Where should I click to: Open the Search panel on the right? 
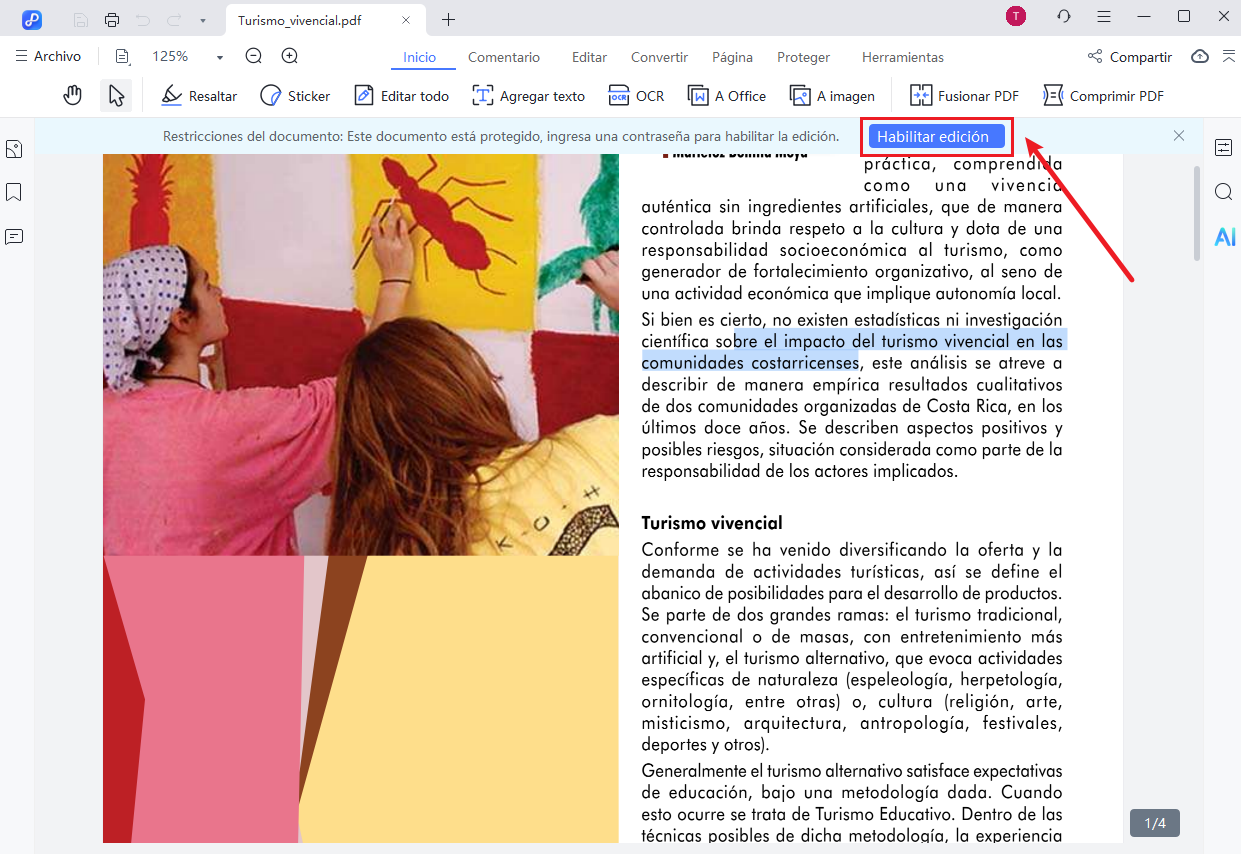coord(1224,192)
